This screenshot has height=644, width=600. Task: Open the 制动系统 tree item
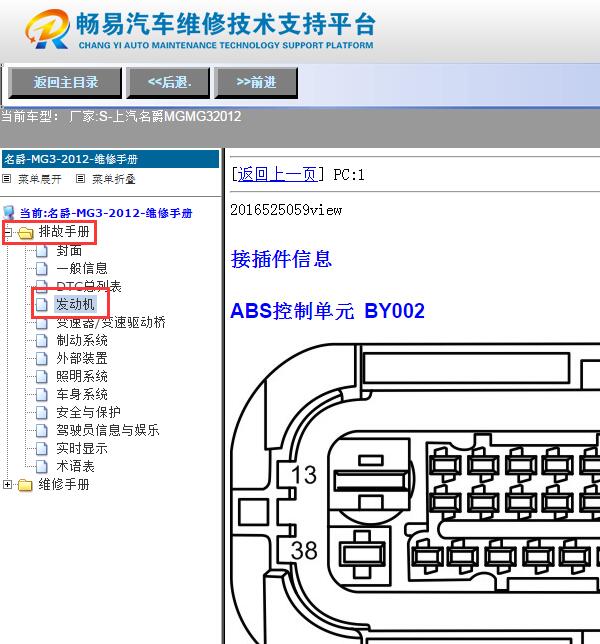[82, 340]
